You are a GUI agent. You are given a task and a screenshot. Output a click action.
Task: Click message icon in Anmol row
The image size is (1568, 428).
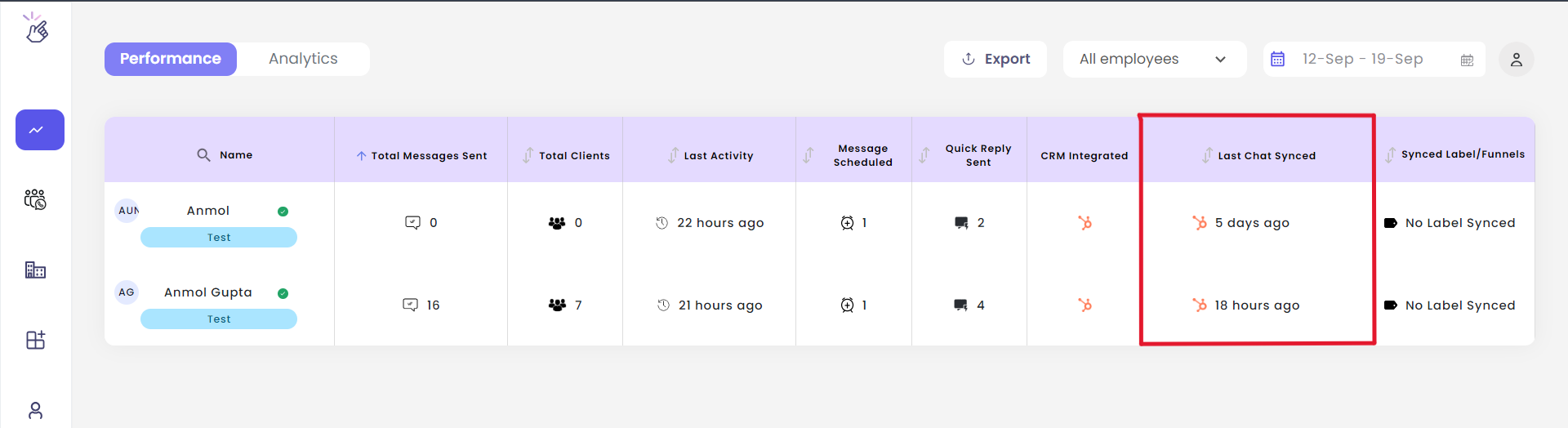[x=412, y=222]
